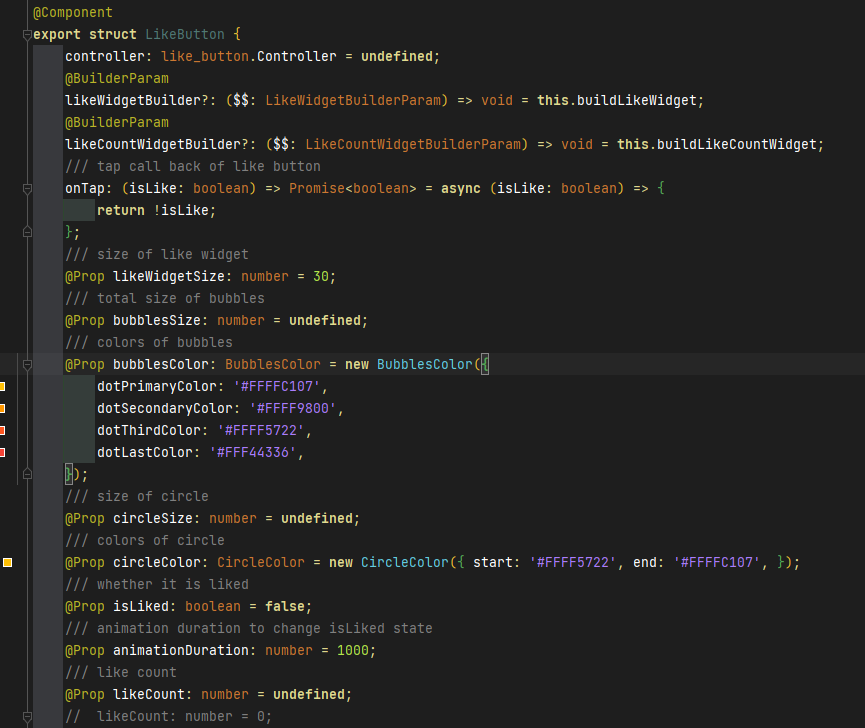Click the likeWidgetSize property name
The height and width of the screenshot is (728, 865).
(x=169, y=276)
